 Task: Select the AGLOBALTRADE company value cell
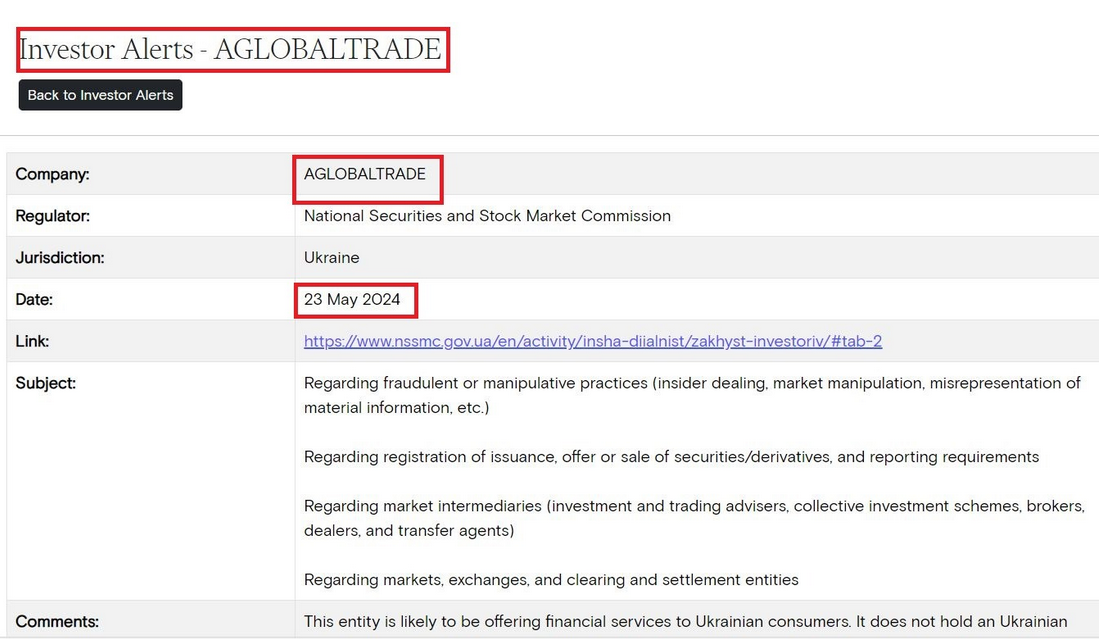click(x=365, y=174)
